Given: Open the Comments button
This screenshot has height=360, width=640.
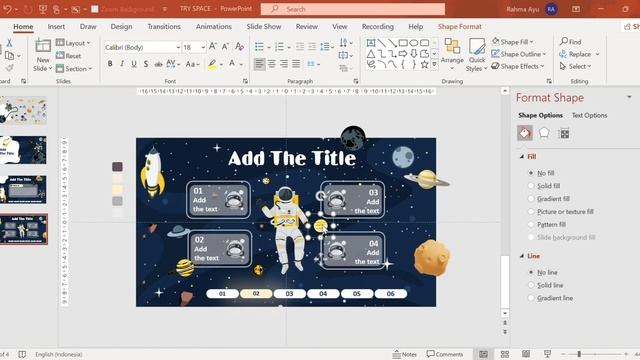Looking at the screenshot, I should 445,354.
